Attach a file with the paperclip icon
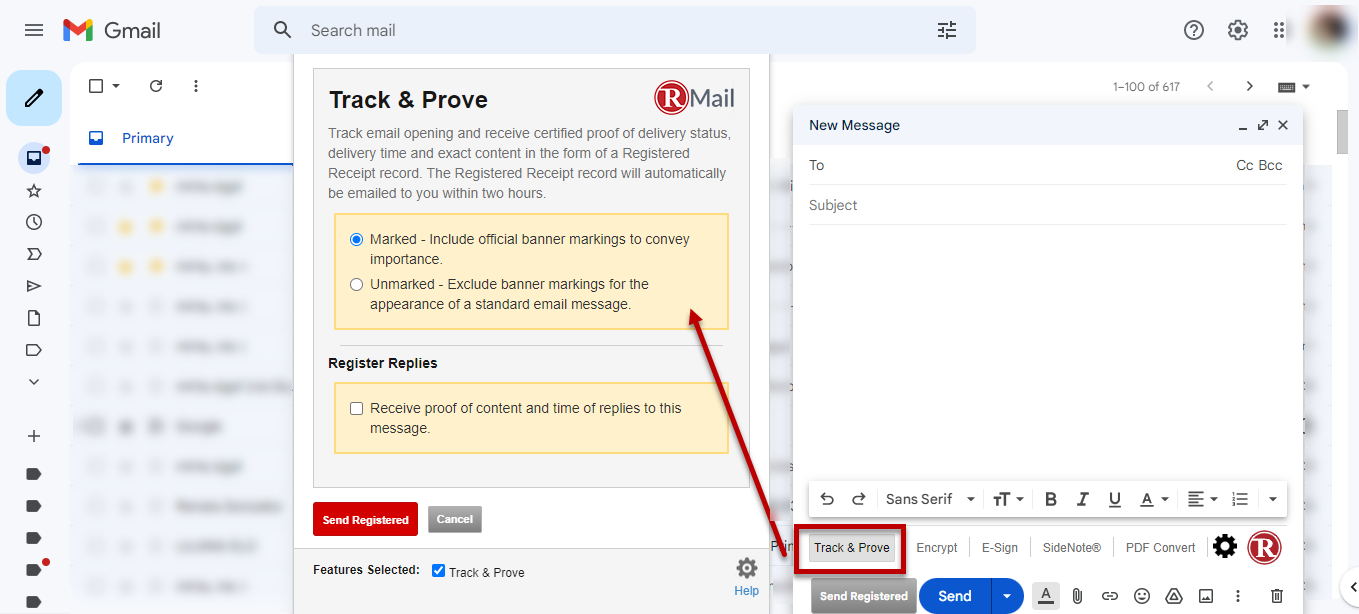This screenshot has width=1359, height=614. pos(1077,595)
